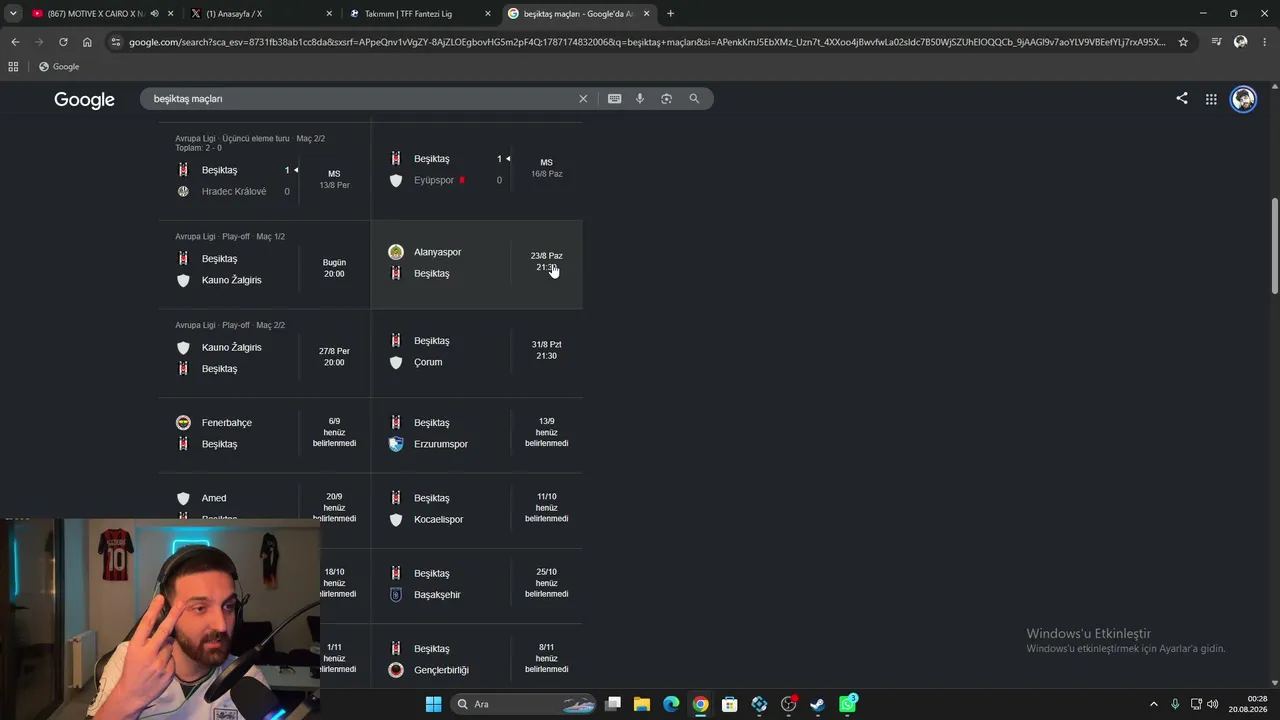The height and width of the screenshot is (720, 1280).
Task: Share the Google results page
Action: pos(1182,98)
